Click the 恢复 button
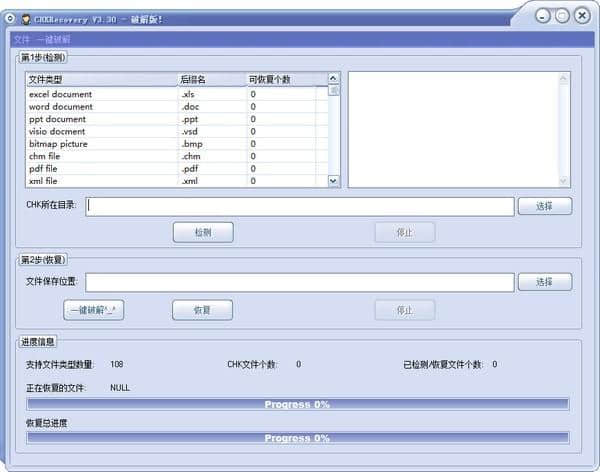The height and width of the screenshot is (472, 600). pyautogui.click(x=202, y=310)
